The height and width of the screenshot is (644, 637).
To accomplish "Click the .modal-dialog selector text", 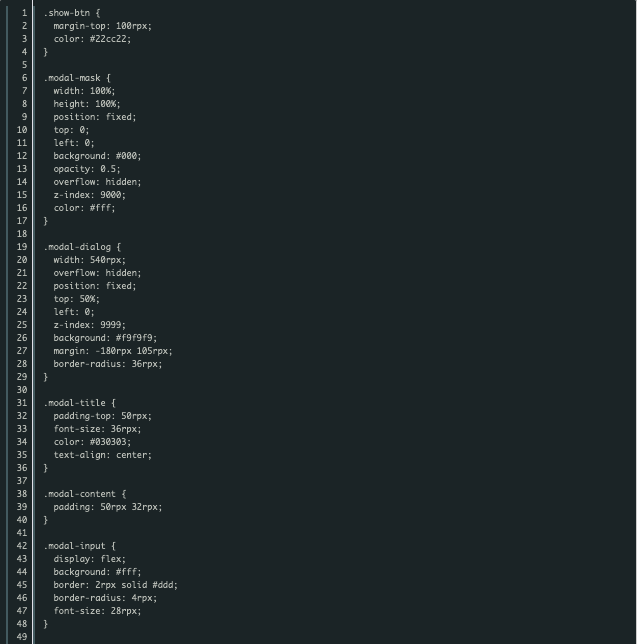I will (x=82, y=246).
